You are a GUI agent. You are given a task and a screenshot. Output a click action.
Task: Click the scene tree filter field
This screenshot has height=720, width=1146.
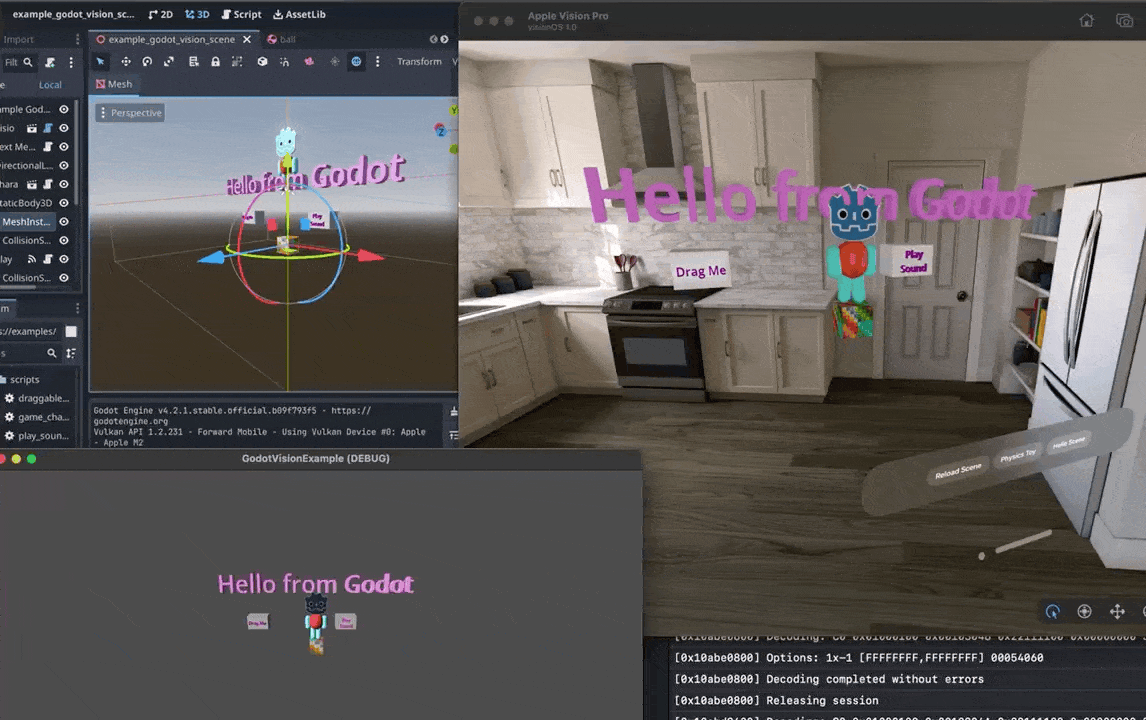click(18, 62)
